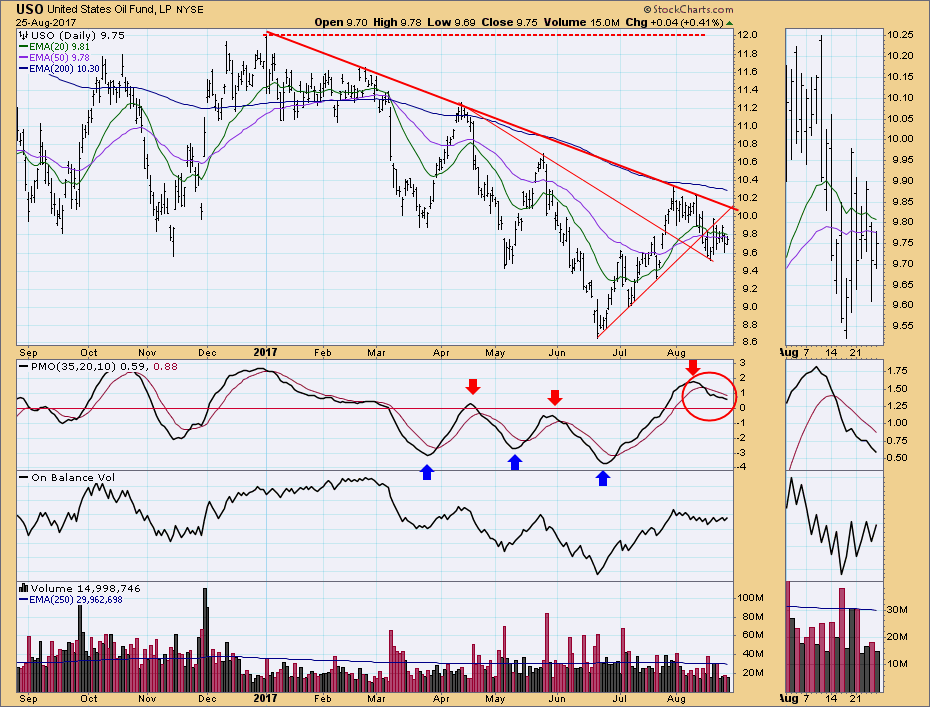Click the Close 9.75 value
Image resolution: width=930 pixels, height=707 pixels.
(509, 23)
